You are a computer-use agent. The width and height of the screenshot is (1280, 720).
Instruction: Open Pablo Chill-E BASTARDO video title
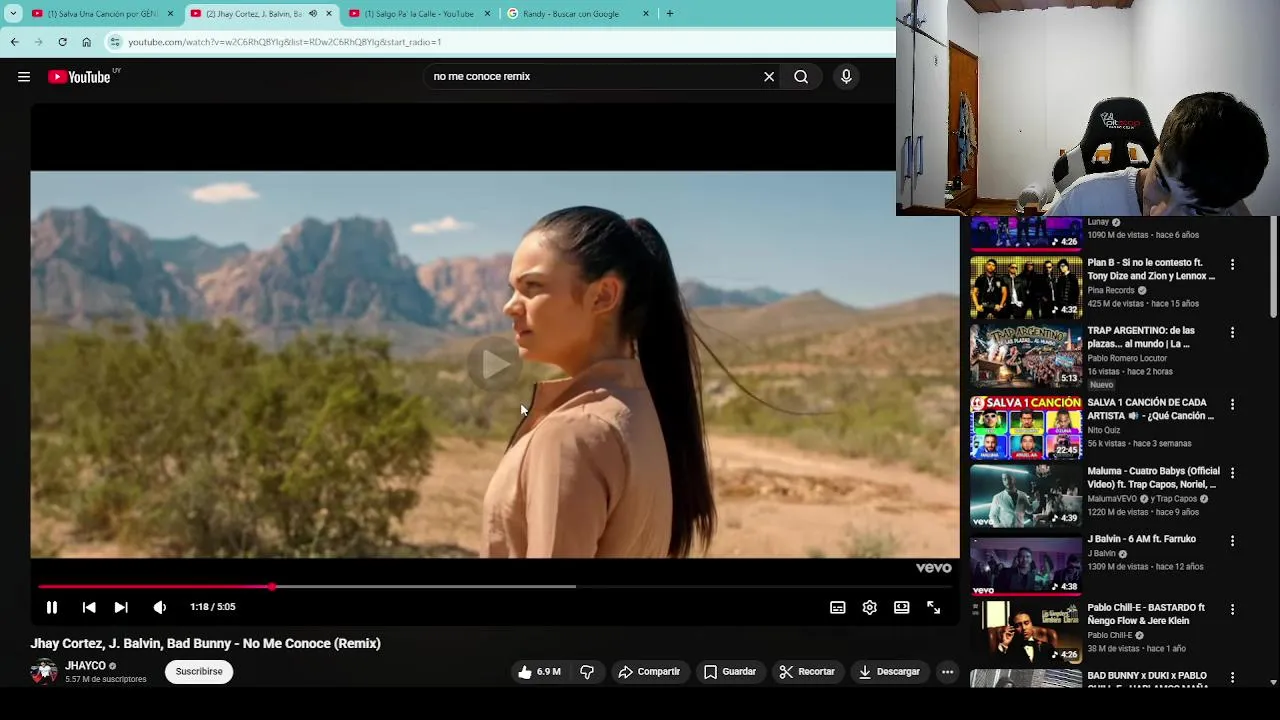(1146, 614)
